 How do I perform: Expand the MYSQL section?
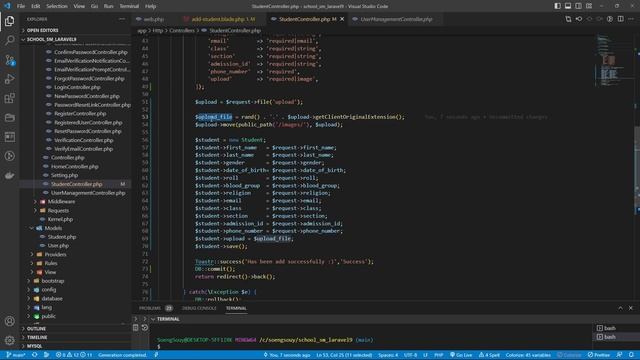tap(34, 346)
